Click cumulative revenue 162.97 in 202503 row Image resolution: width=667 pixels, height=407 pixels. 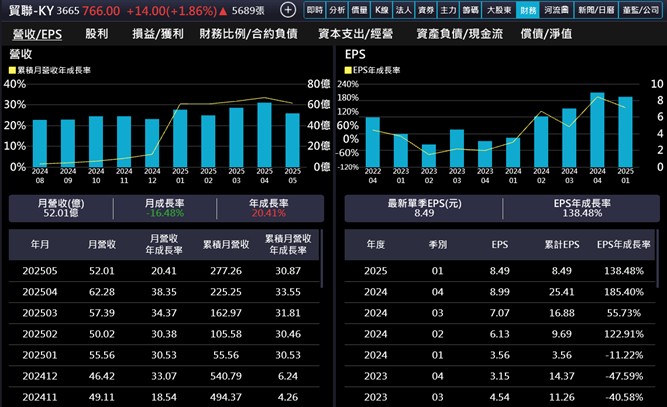pyautogui.click(x=226, y=313)
